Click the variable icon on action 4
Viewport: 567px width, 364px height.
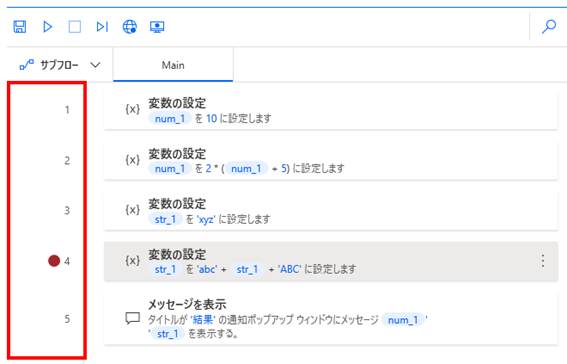click(x=132, y=261)
